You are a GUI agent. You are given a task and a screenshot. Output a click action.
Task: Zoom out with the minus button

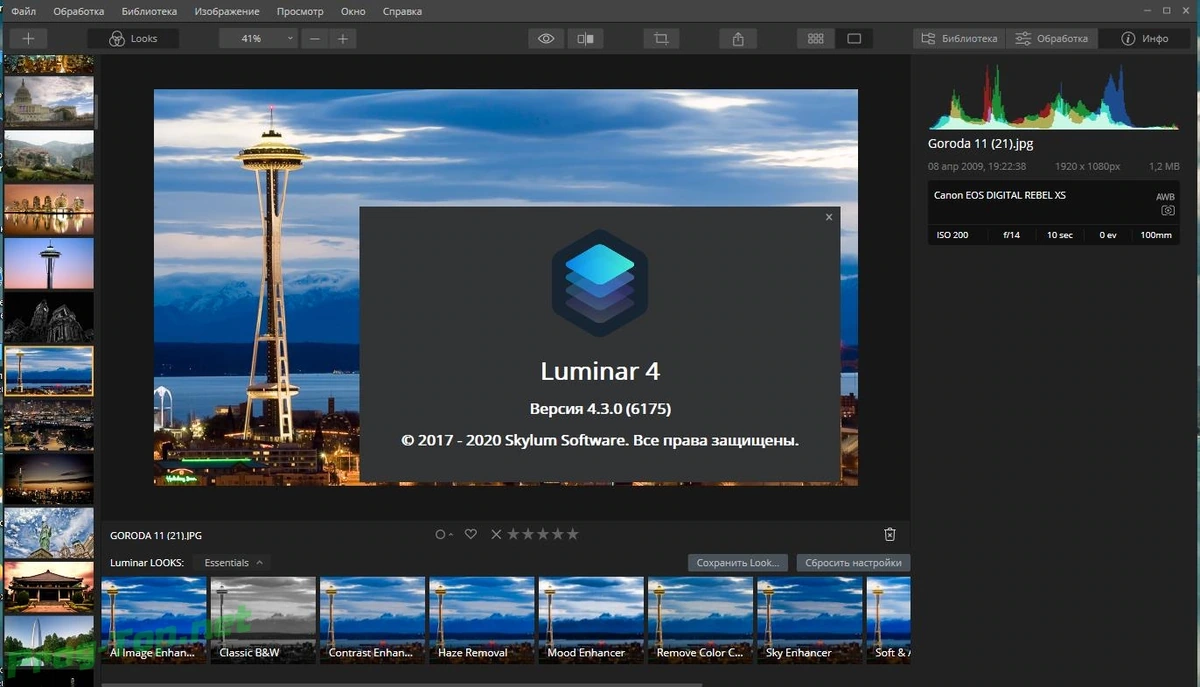[x=315, y=38]
